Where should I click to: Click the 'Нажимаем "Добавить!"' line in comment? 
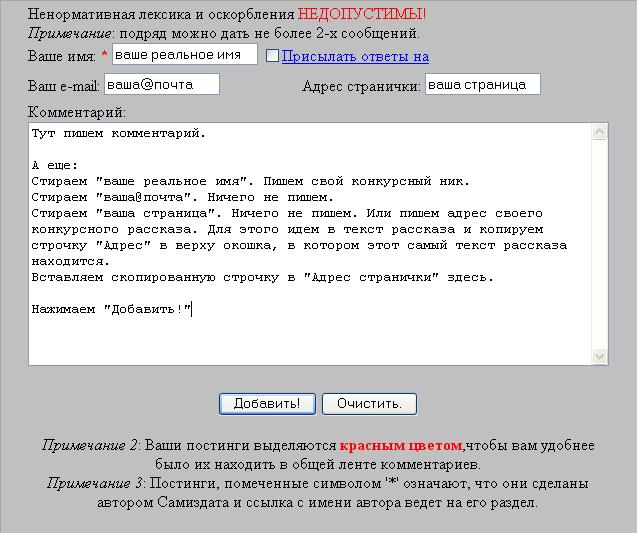coord(110,309)
